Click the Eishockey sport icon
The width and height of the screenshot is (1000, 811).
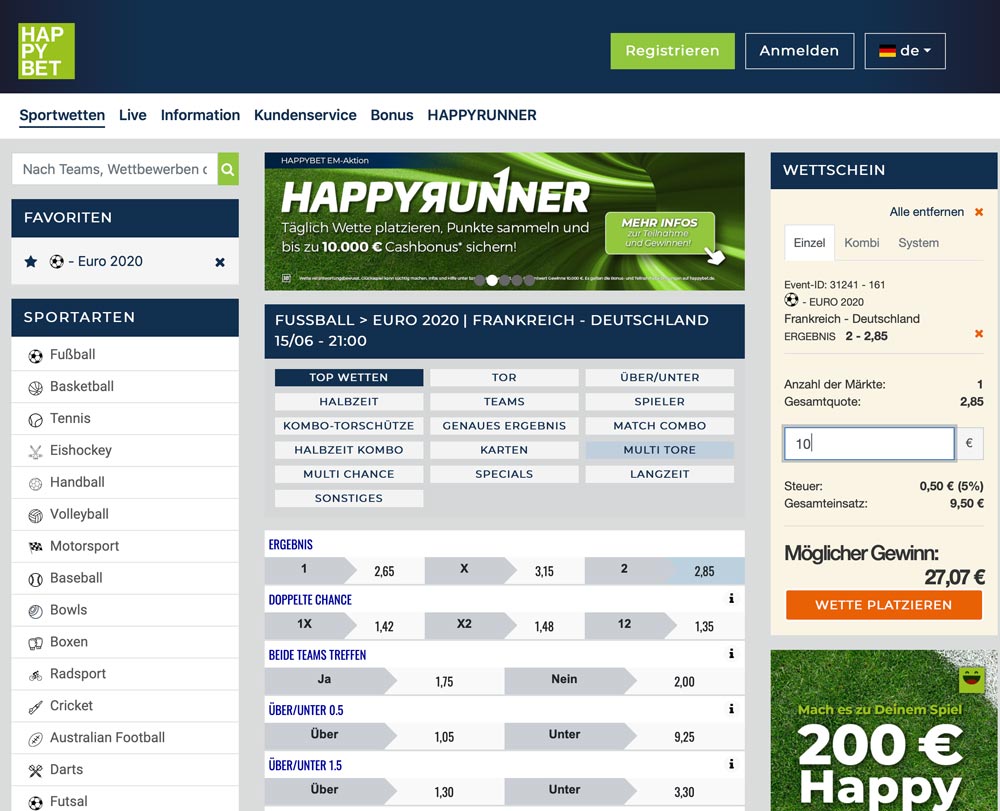point(36,451)
